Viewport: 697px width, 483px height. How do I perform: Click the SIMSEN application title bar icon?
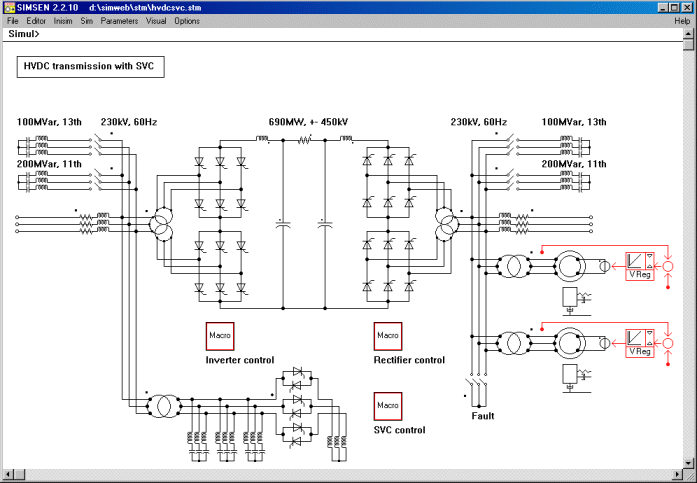(x=8, y=7)
